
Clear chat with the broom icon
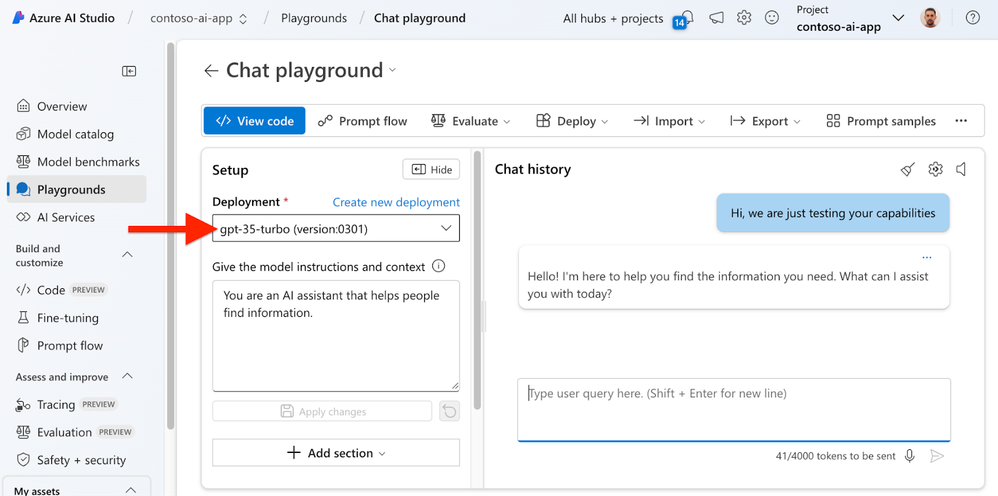tap(908, 169)
